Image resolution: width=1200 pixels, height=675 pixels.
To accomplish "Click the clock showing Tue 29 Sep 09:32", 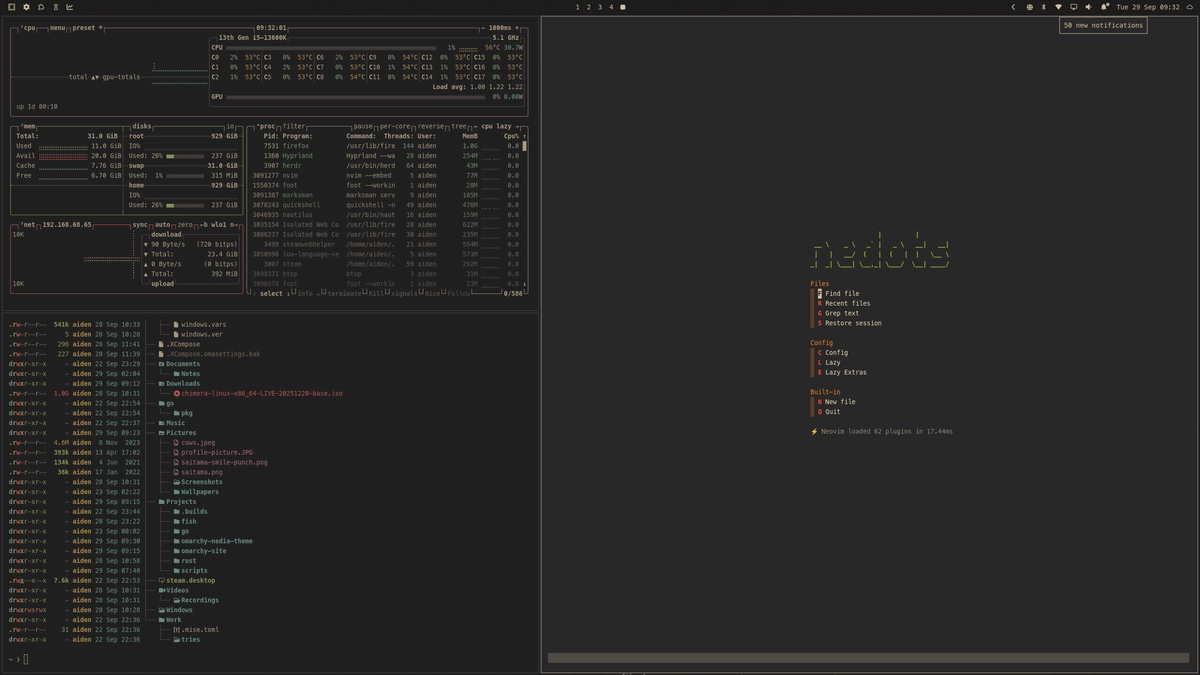I will coord(1148,7).
